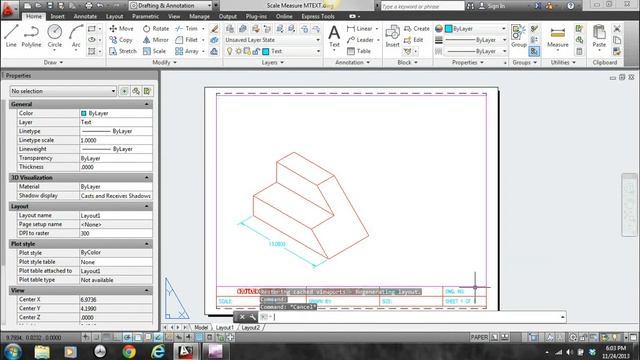
Task: Open Internet Explorer from taskbar
Action: [x=158, y=351]
